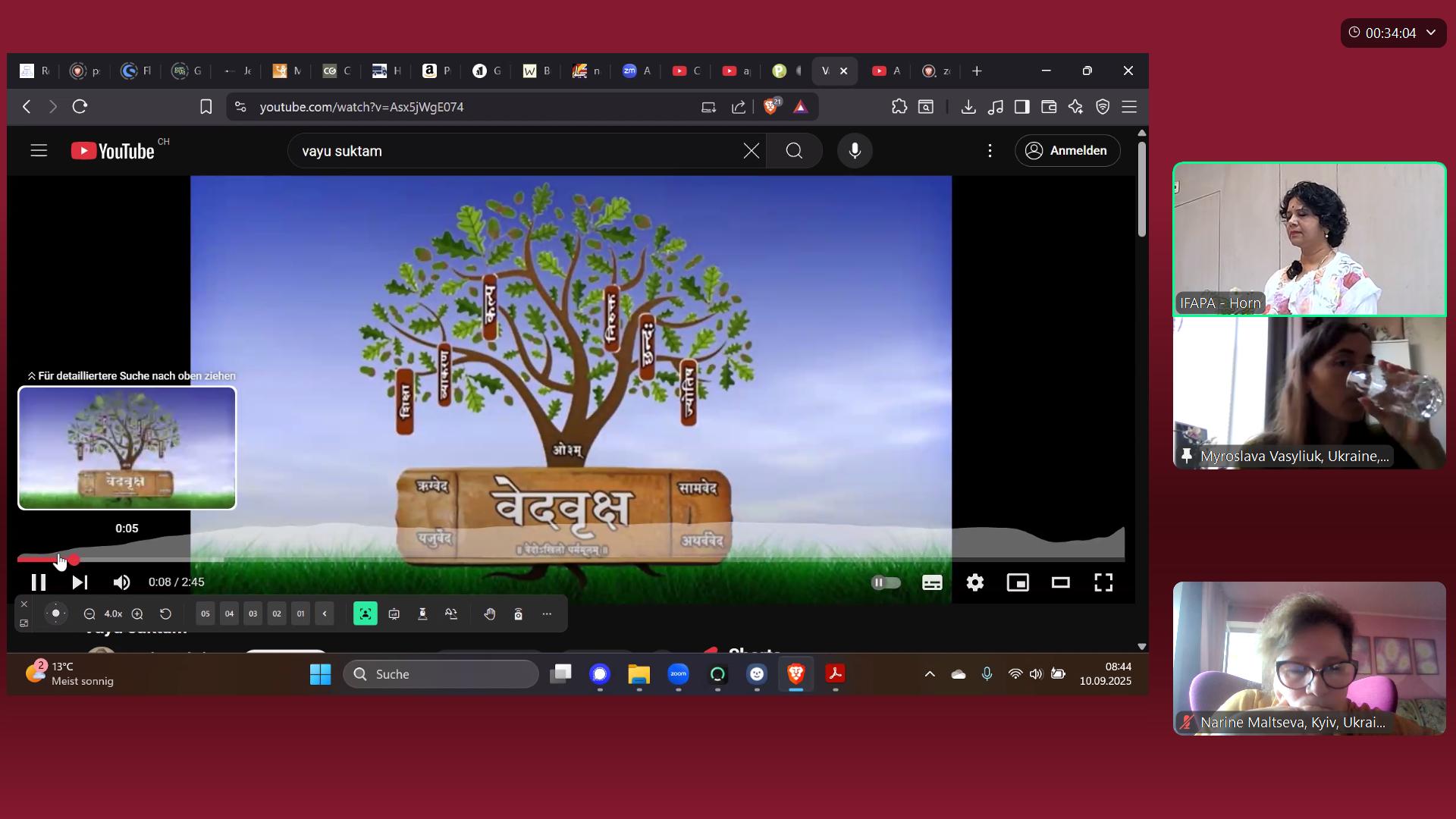The image size is (1456, 819).
Task: Click the Anmelden sign-in button
Action: coord(1067,151)
